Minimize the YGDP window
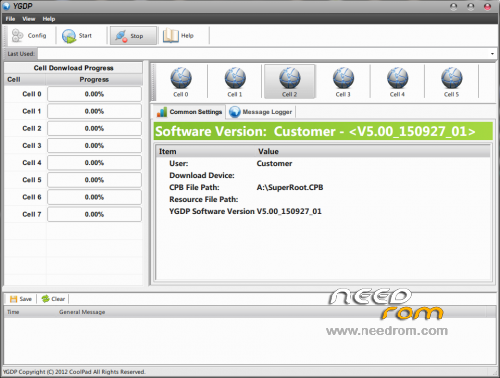The height and width of the screenshot is (378, 500). tap(454, 6)
